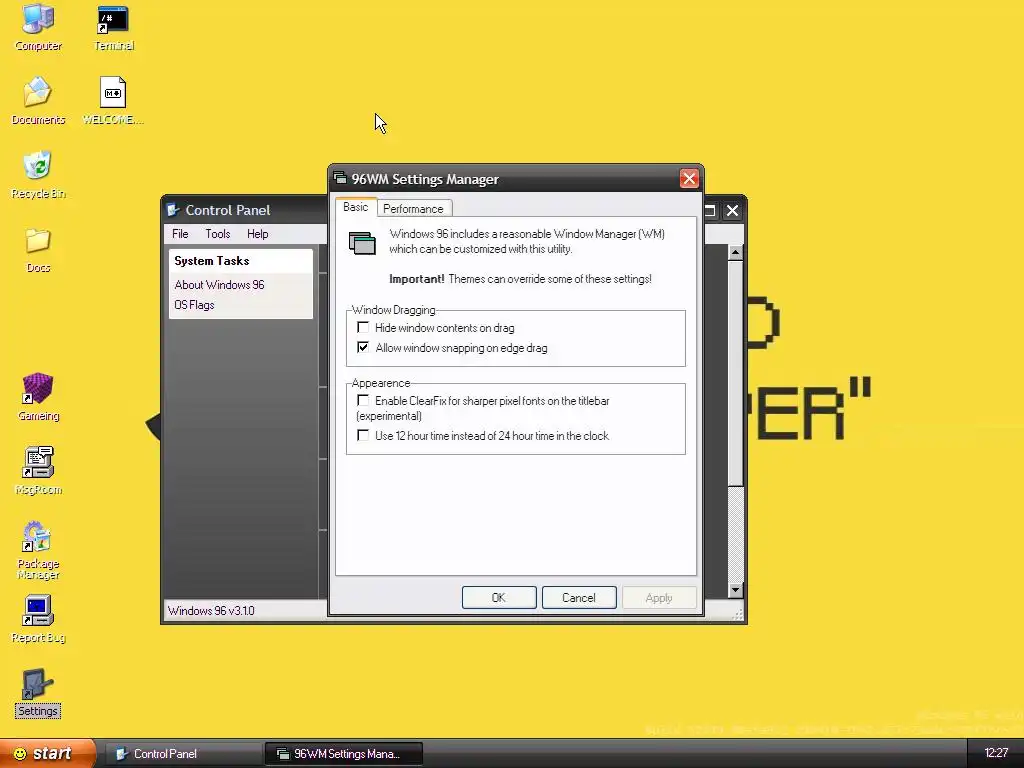The height and width of the screenshot is (768, 1024).
Task: Open the Tools menu in Control Panel
Action: (217, 234)
